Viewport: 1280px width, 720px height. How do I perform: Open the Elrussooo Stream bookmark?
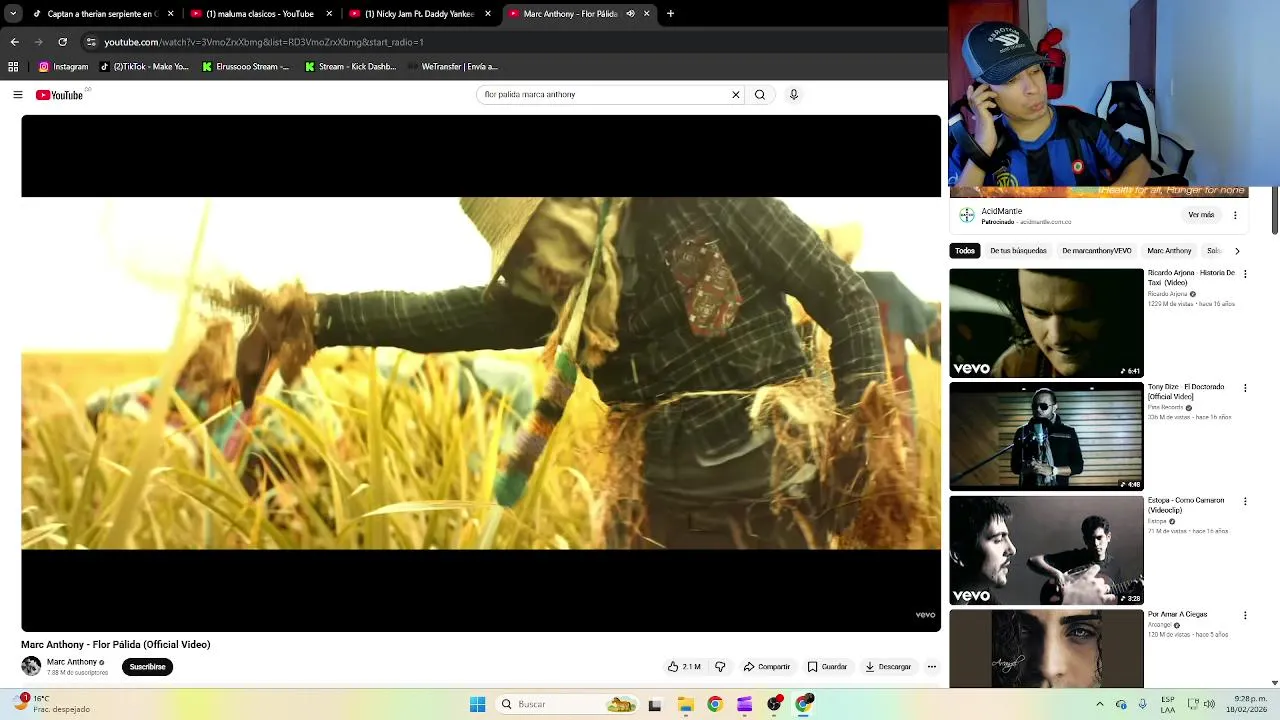pos(245,67)
